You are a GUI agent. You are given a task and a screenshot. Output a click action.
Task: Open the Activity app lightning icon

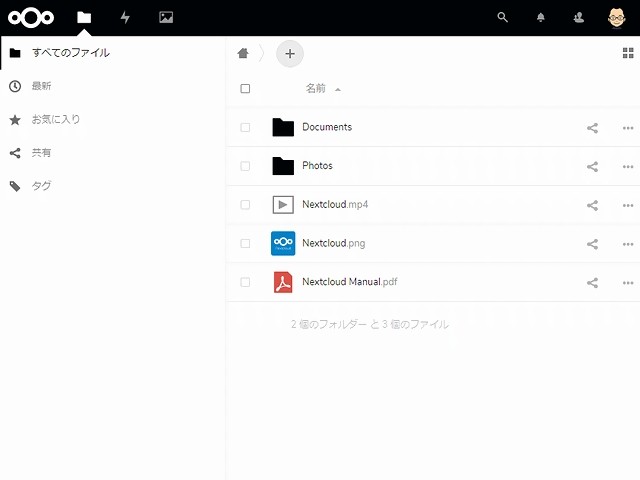125,17
